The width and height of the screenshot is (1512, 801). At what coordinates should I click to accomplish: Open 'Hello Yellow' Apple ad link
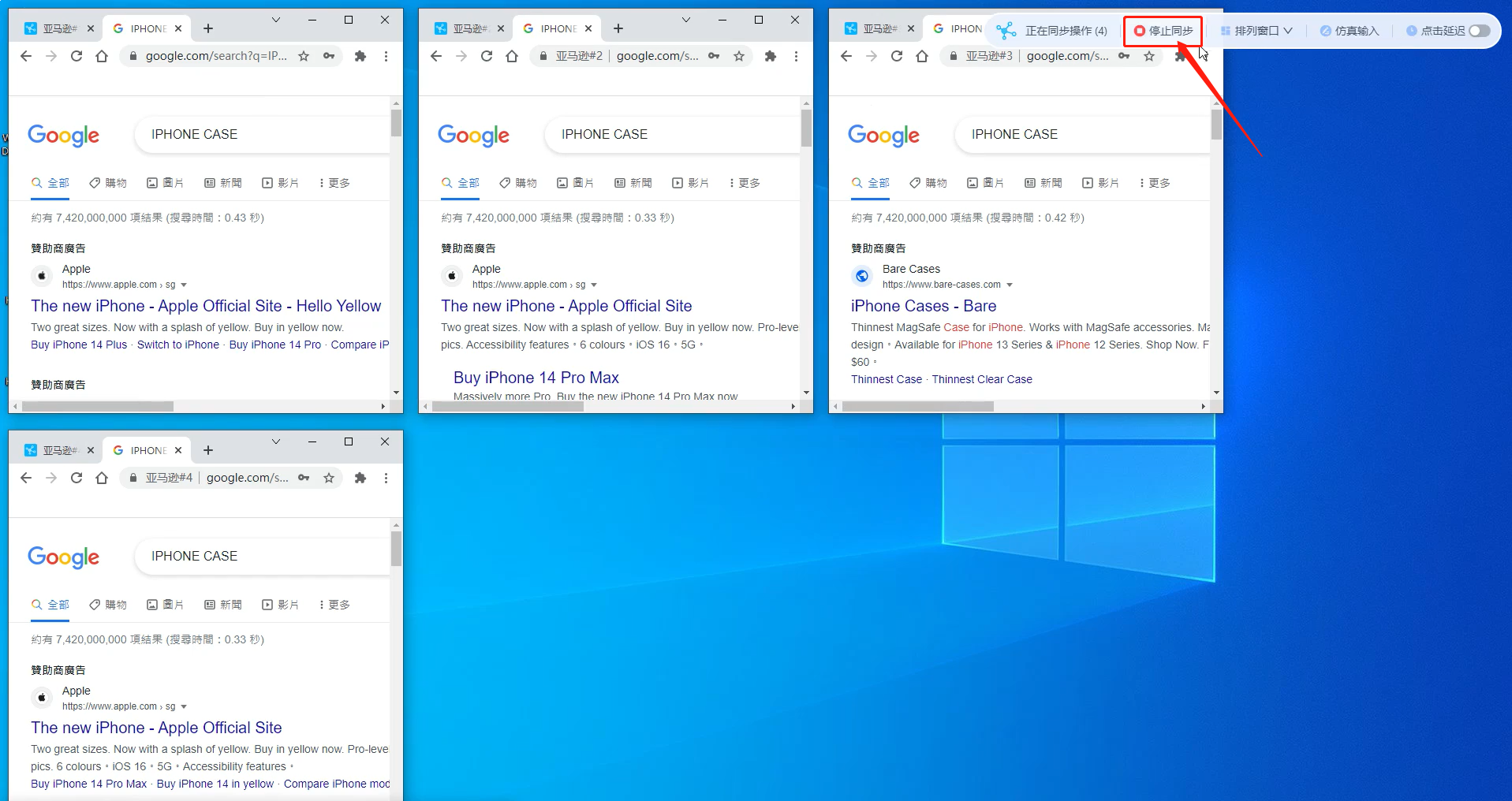pyautogui.click(x=206, y=306)
